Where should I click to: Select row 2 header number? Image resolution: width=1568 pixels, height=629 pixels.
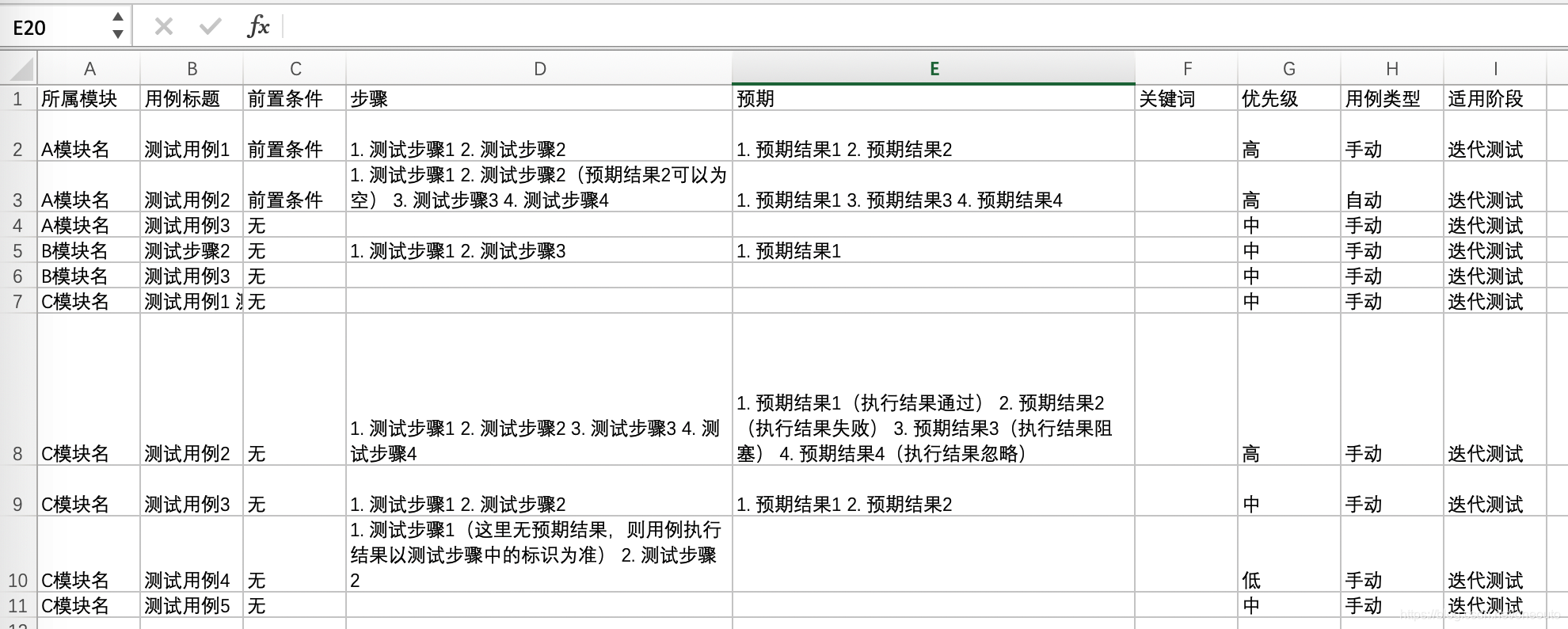coord(18,136)
